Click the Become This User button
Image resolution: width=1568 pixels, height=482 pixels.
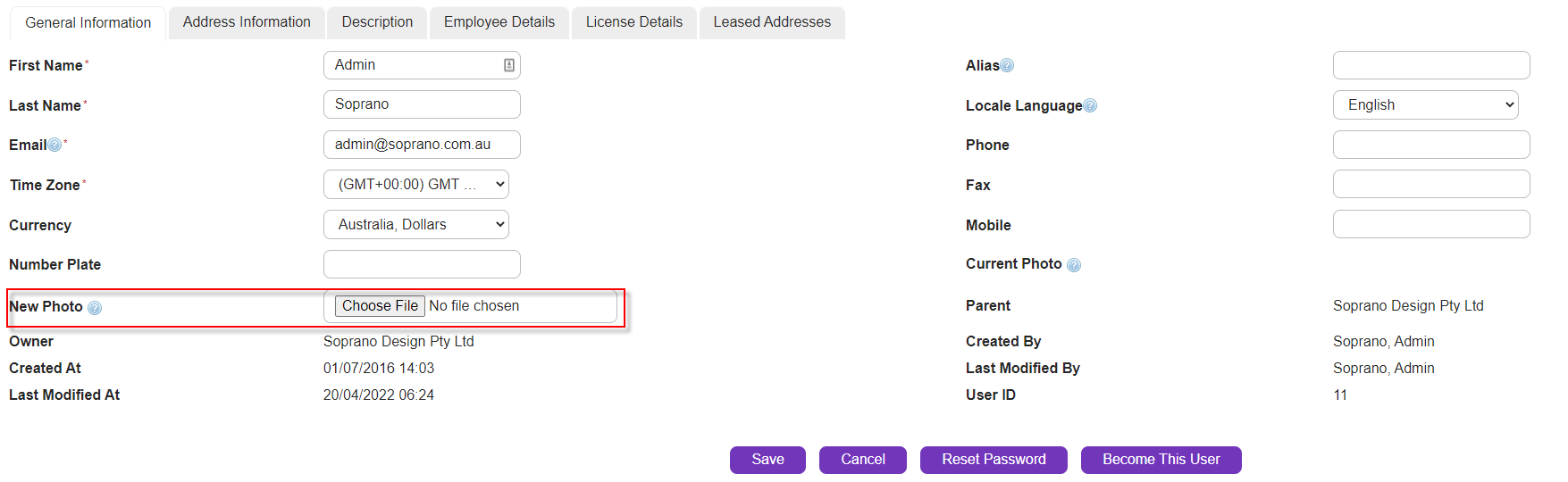(x=1161, y=460)
